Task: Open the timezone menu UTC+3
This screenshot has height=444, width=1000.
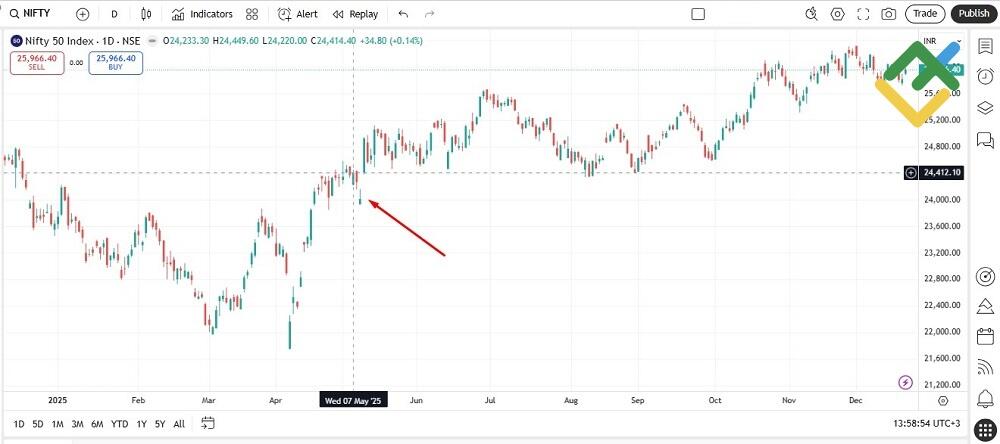Action: click(934, 424)
